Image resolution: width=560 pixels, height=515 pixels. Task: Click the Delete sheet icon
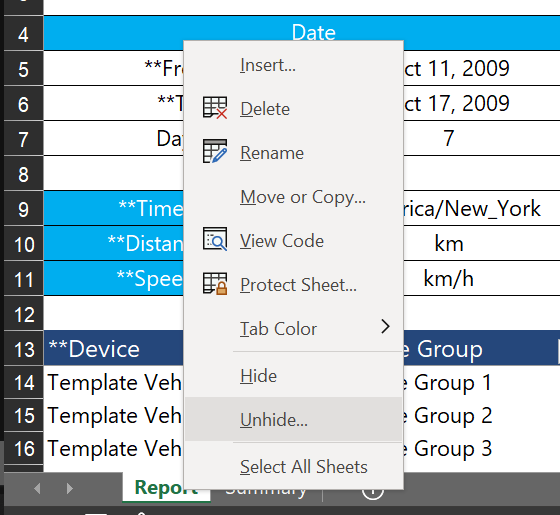point(215,108)
